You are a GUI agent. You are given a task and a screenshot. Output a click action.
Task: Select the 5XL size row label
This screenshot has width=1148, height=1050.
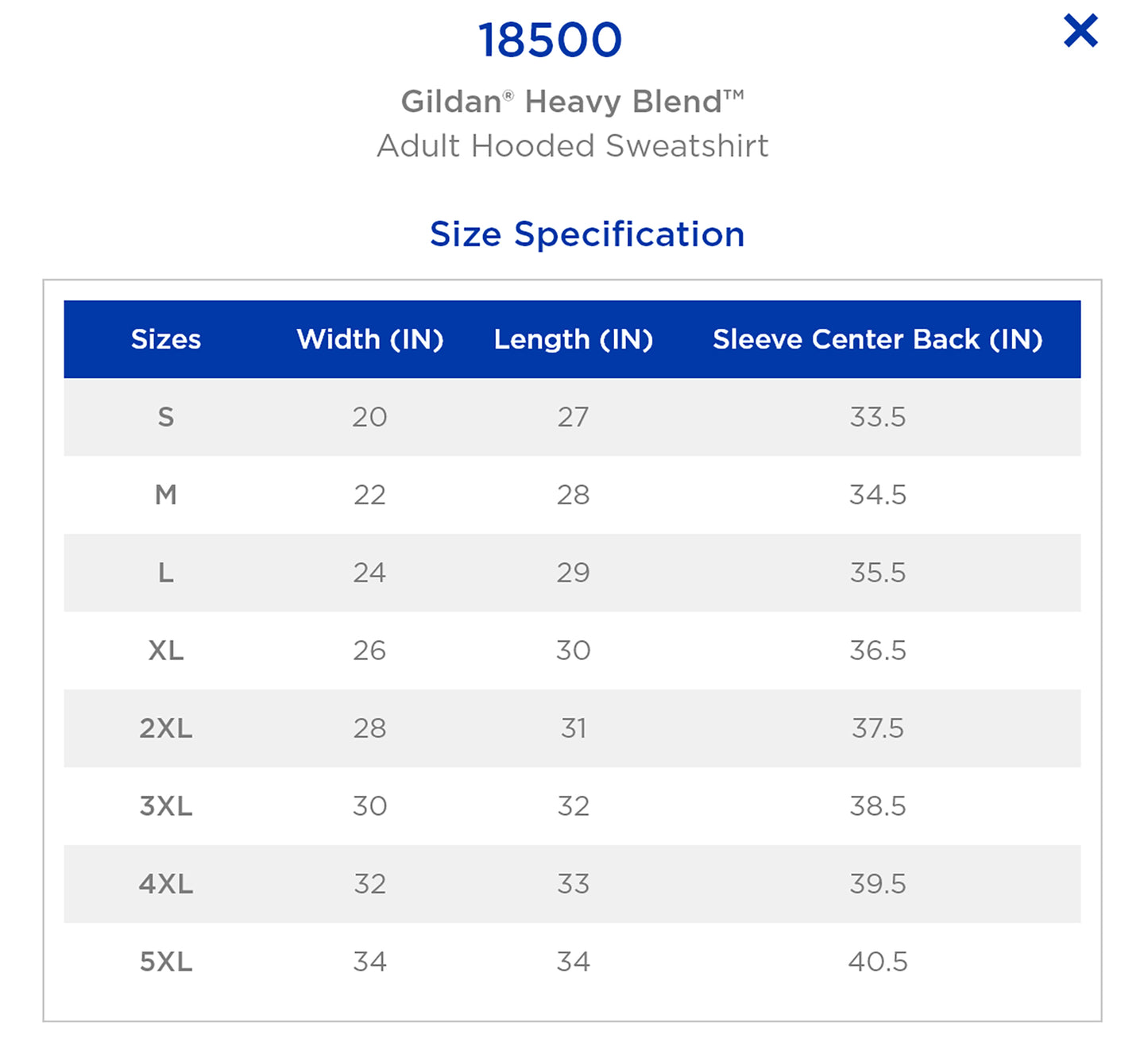pyautogui.click(x=165, y=962)
